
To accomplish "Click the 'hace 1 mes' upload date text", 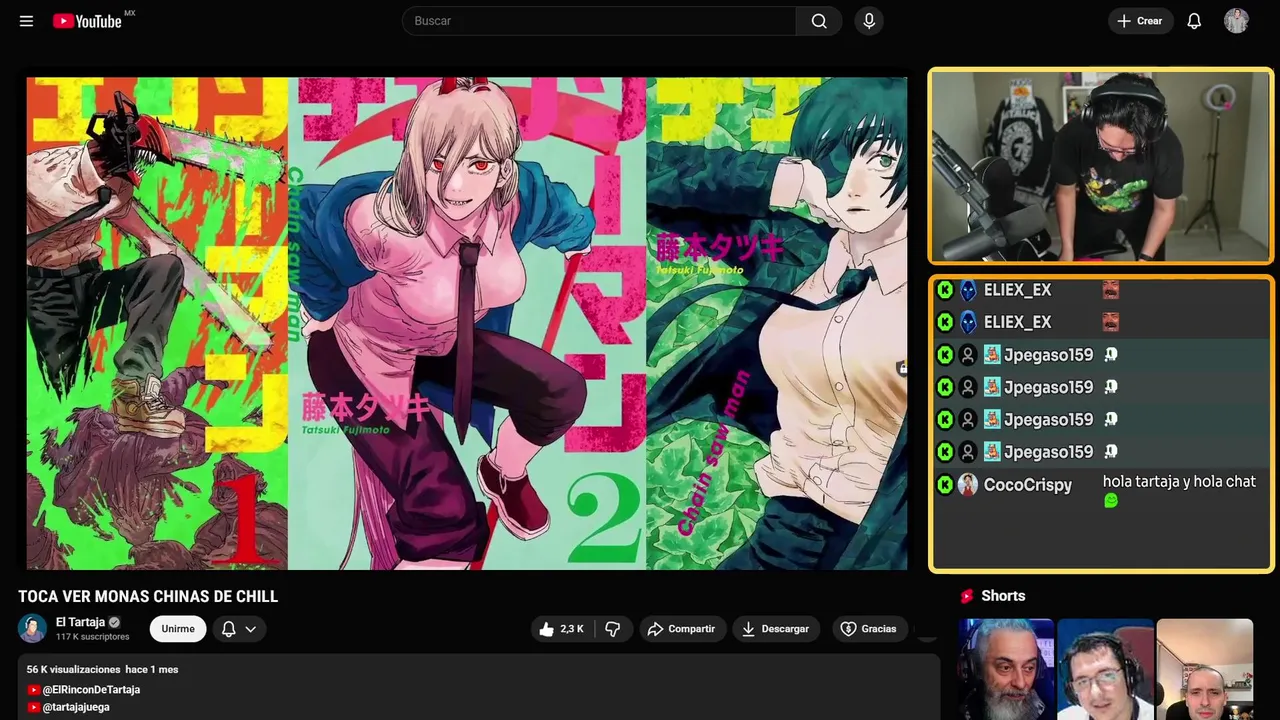I will tap(152, 669).
